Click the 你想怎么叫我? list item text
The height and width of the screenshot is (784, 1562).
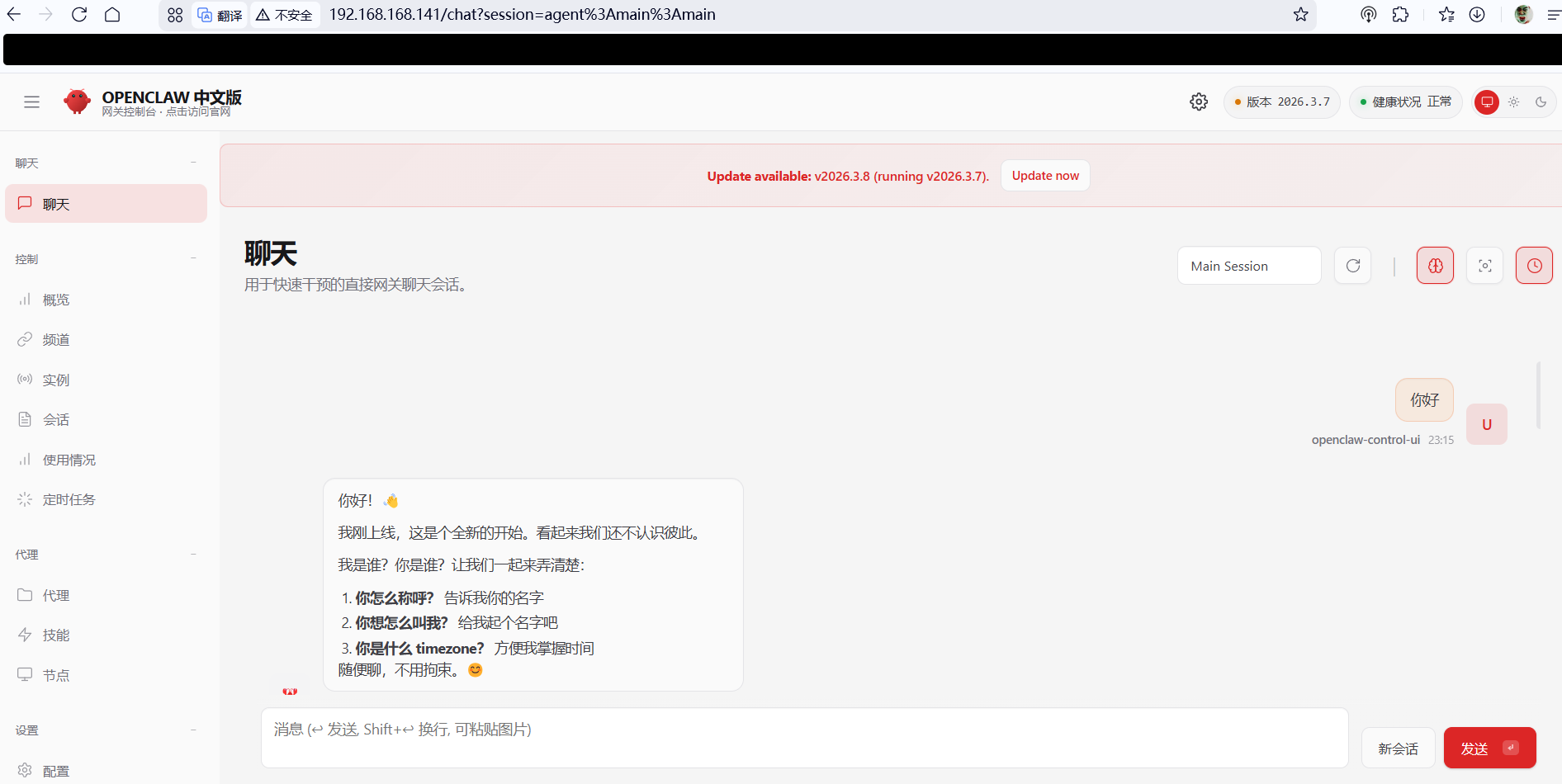coord(402,622)
